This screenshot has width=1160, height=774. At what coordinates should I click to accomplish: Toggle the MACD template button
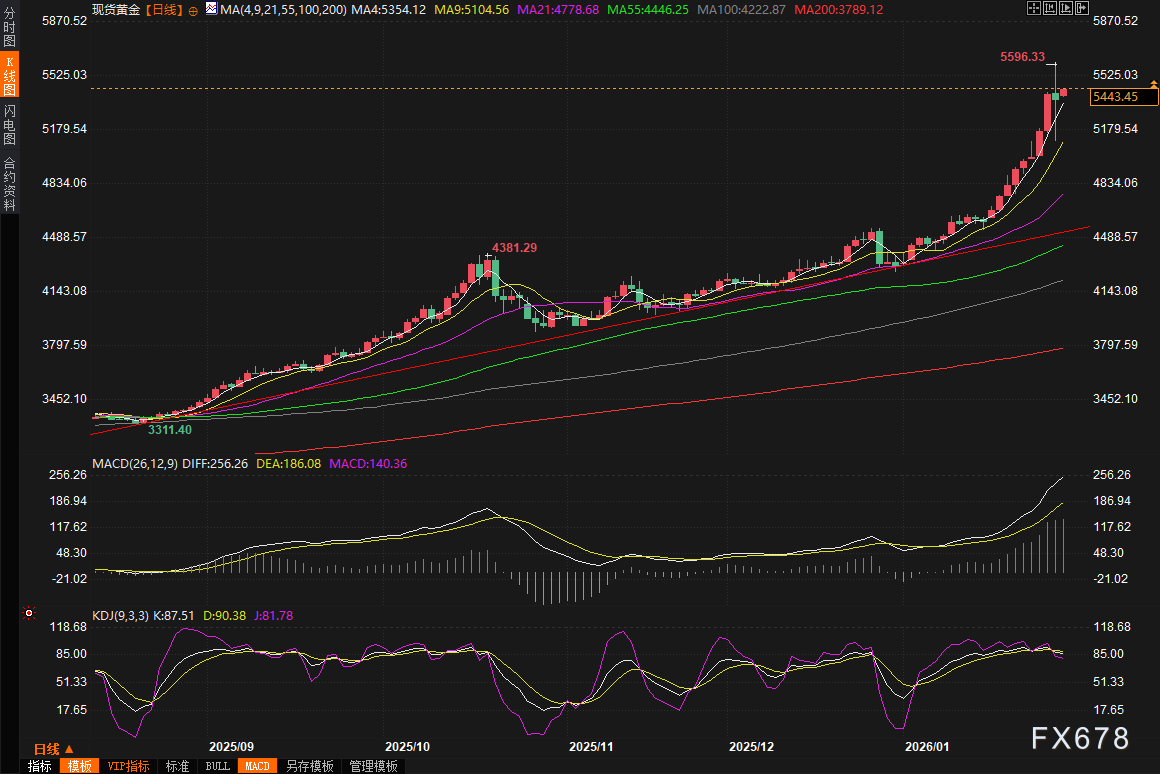(x=257, y=766)
